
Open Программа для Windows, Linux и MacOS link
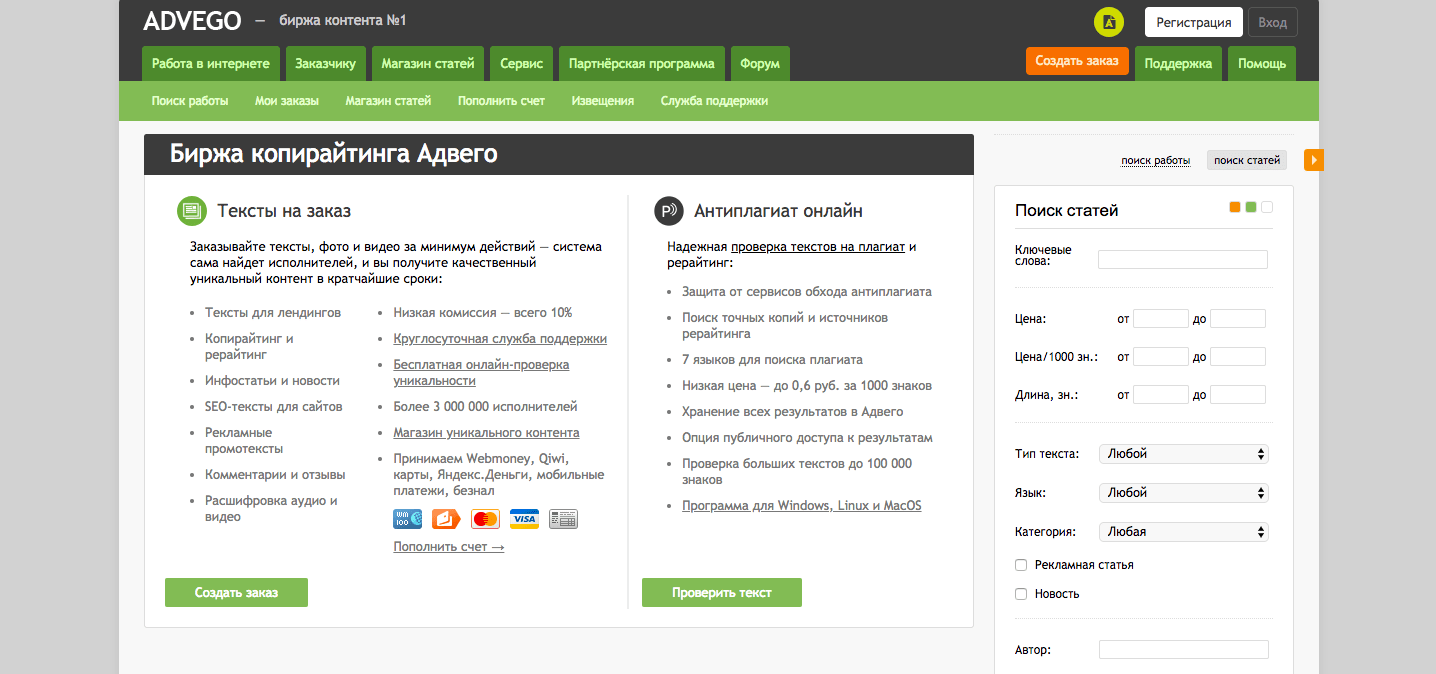(x=802, y=506)
